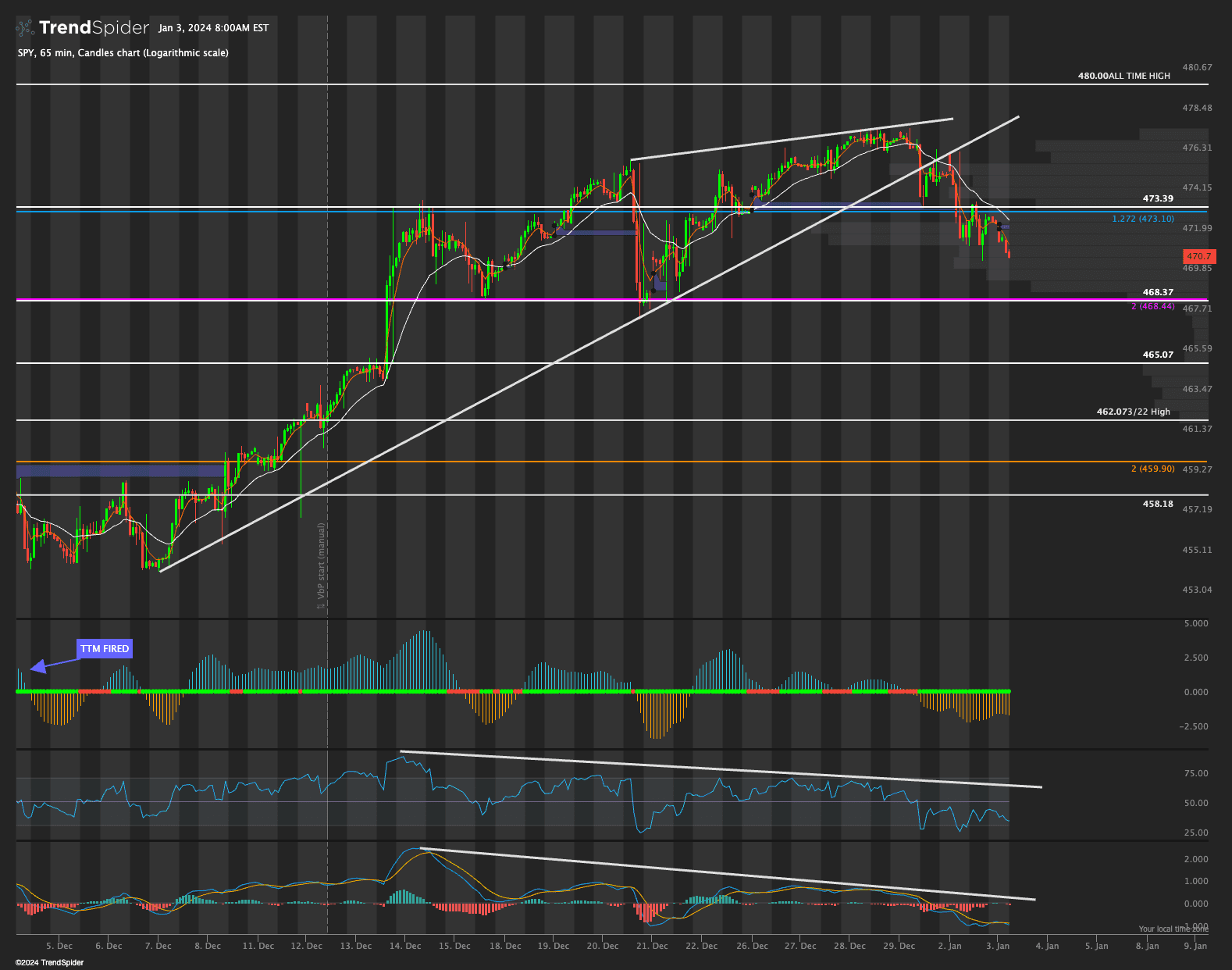
Task: Click the 468.37 level label
Action: pyautogui.click(x=1158, y=292)
